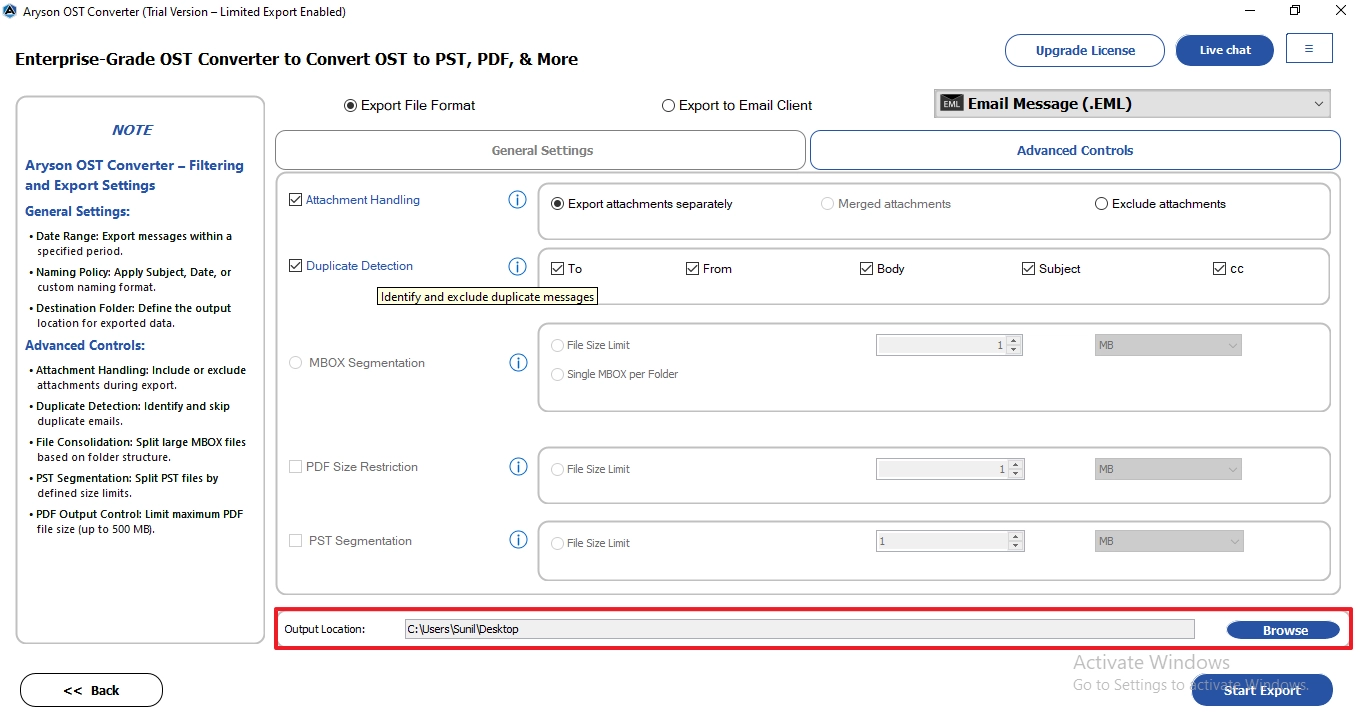Image resolution: width=1366 pixels, height=728 pixels.
Task: Click the MBOX file size value spinner
Action: 949,345
